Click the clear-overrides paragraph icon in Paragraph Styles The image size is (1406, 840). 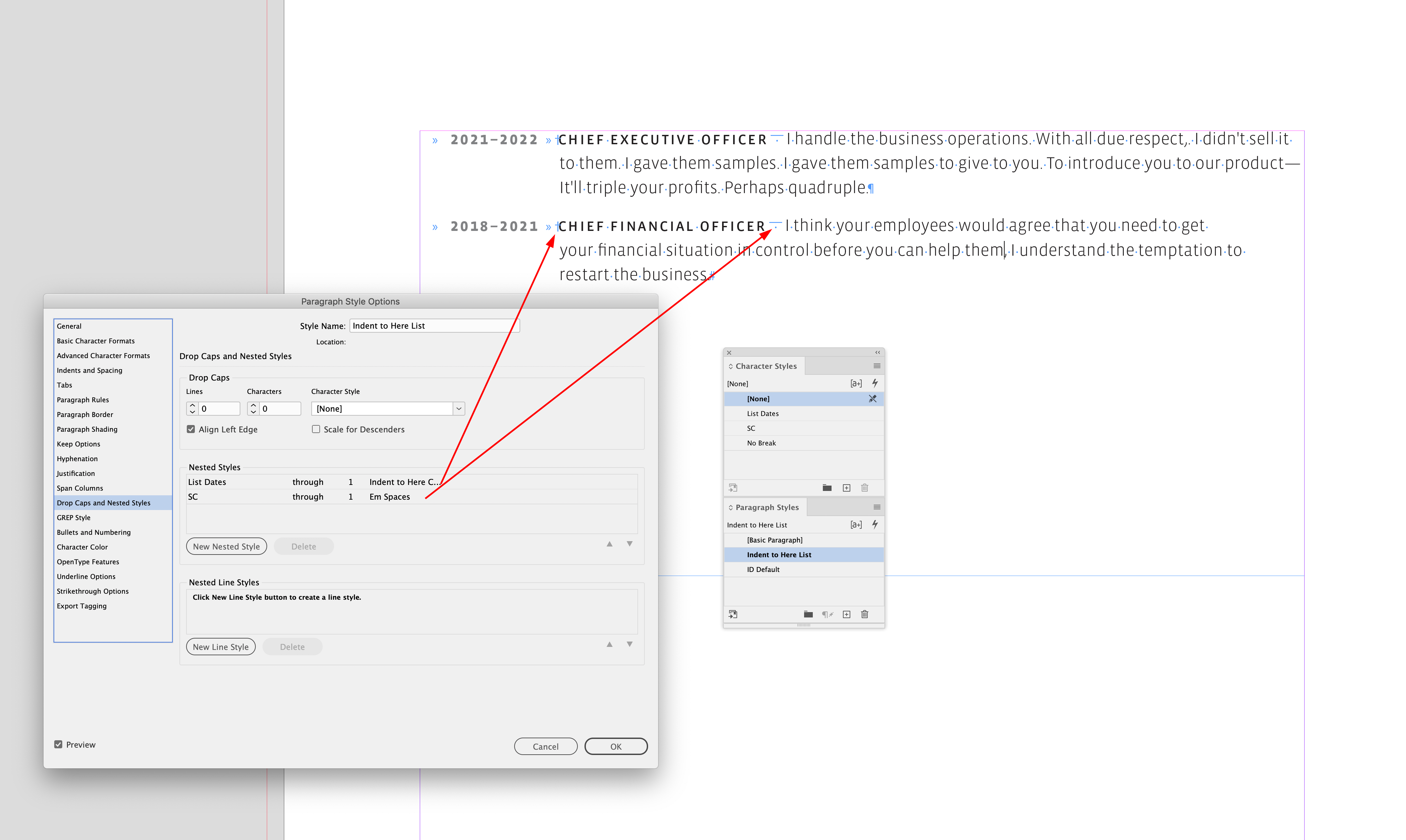pyautogui.click(x=828, y=614)
